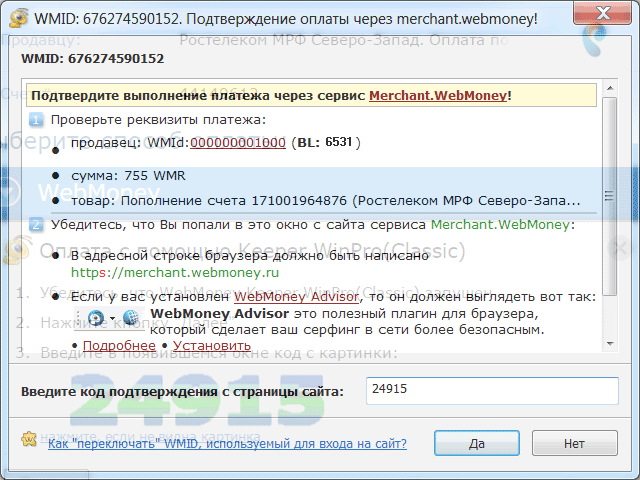Click the WebMoney Advisor toolbar icon
Viewport: 640px width, 480px height.
(96, 318)
